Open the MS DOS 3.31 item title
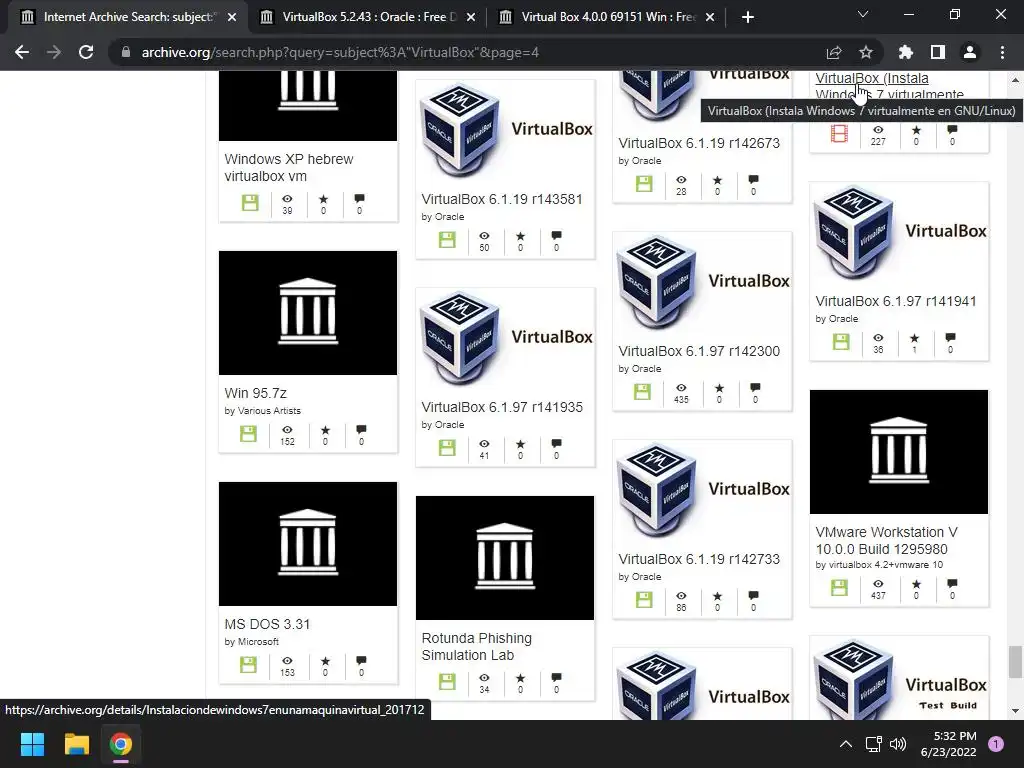1024x768 pixels. point(267,624)
